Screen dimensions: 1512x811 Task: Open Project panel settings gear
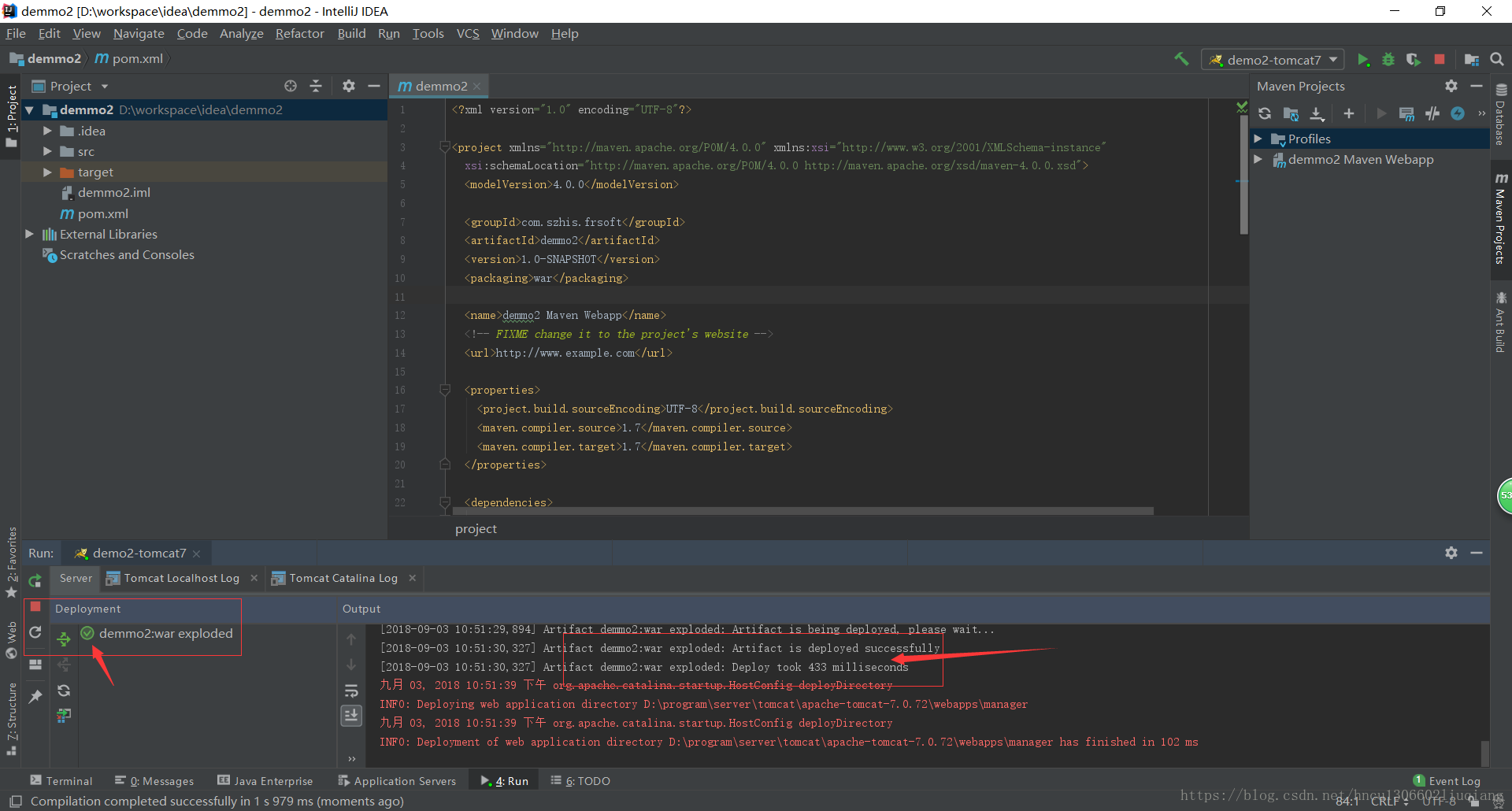(x=349, y=86)
